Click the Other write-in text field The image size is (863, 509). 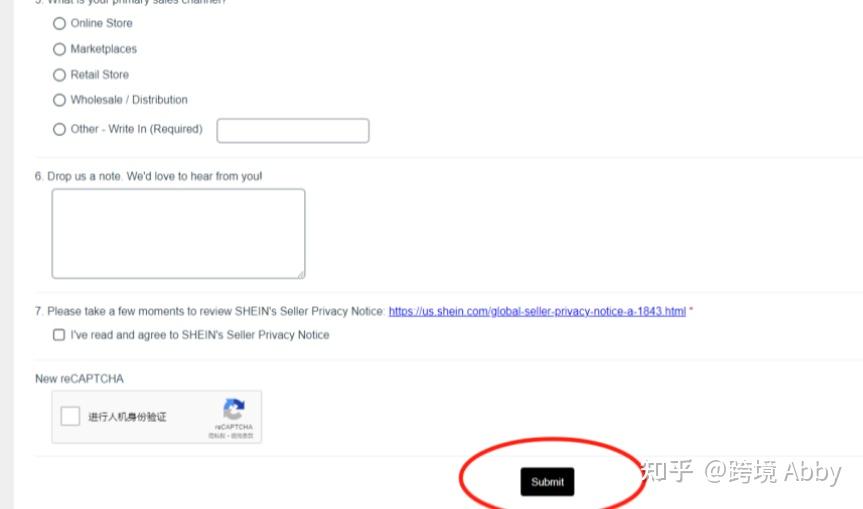pos(293,131)
